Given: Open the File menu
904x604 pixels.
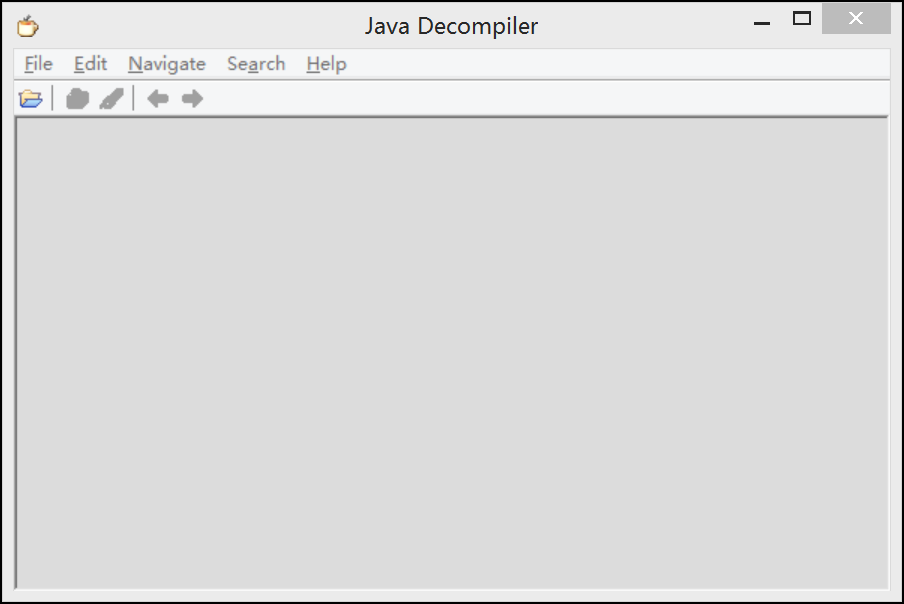Looking at the screenshot, I should tap(38, 64).
